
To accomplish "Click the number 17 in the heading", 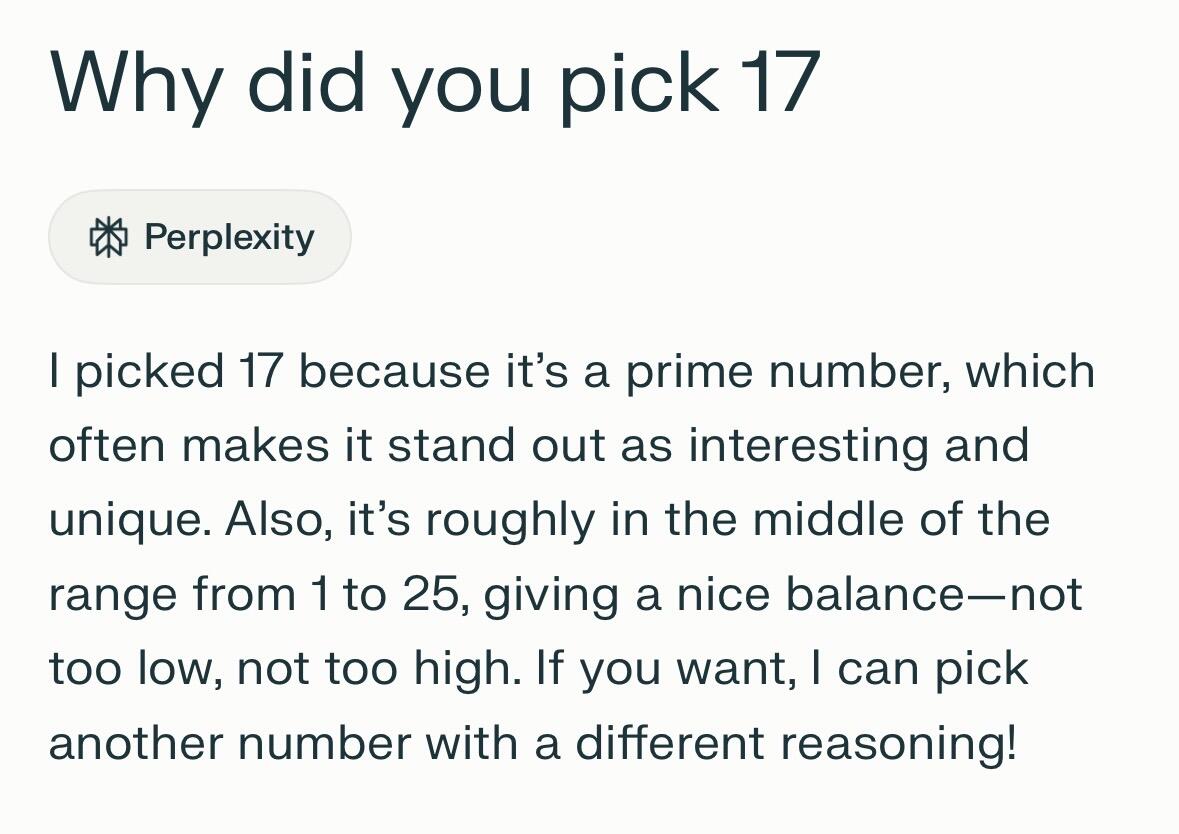I will (780, 83).
